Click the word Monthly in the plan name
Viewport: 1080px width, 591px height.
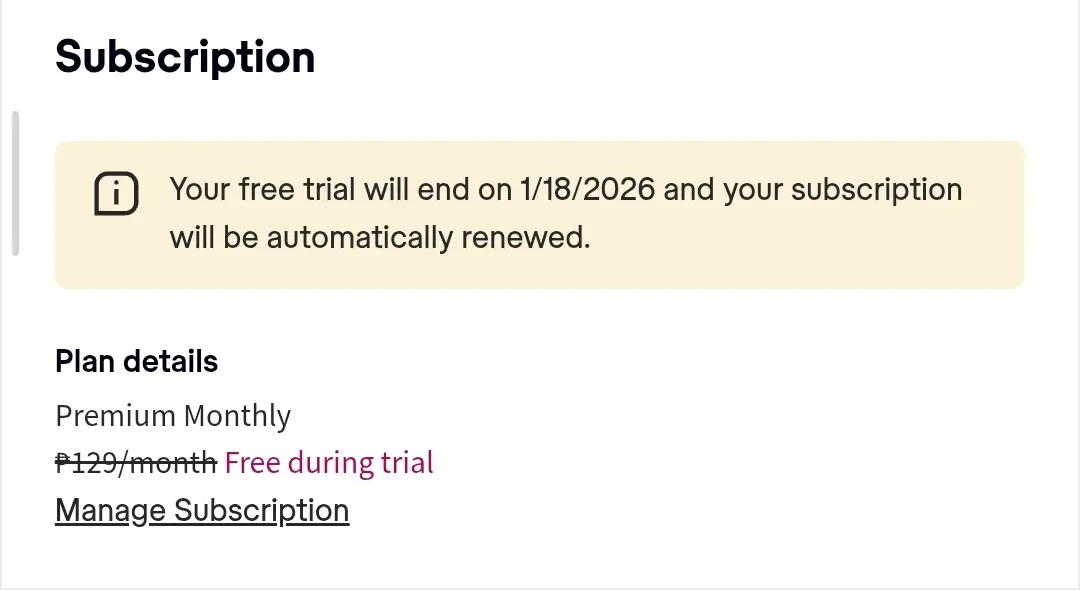point(237,416)
